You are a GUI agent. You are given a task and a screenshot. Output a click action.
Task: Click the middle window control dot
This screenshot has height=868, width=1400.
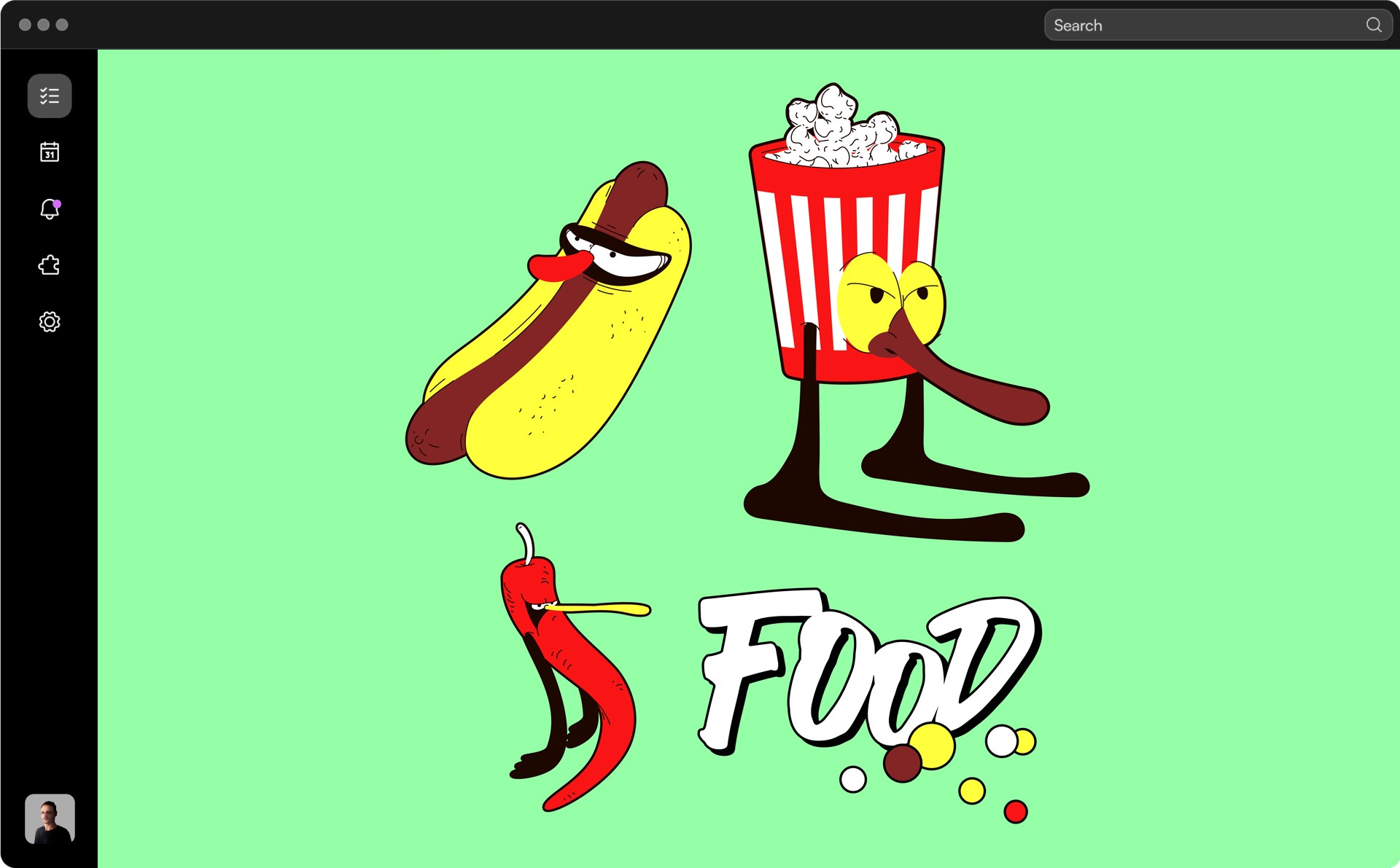point(44,25)
